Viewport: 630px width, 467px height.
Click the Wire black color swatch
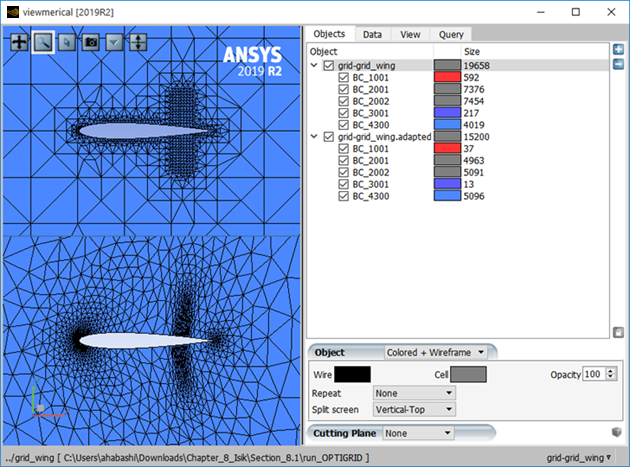coord(352,374)
